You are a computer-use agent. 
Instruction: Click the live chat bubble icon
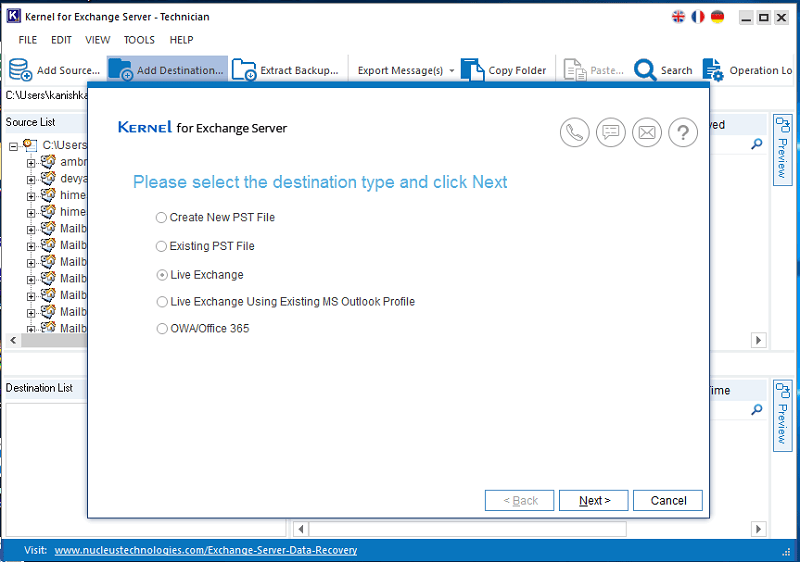611,133
